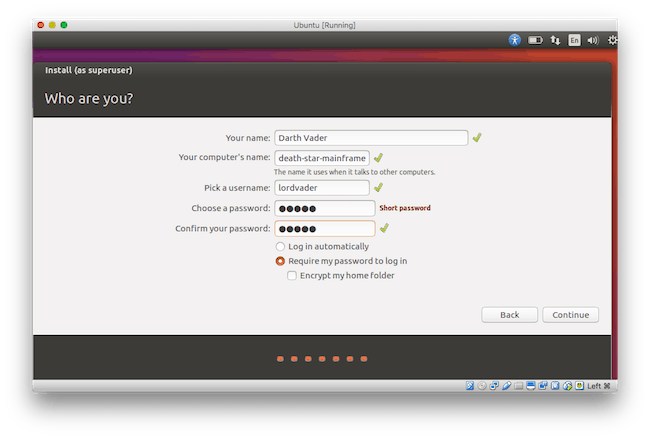Click VirtualBox keyboard capture arrow icon

click(x=580, y=386)
